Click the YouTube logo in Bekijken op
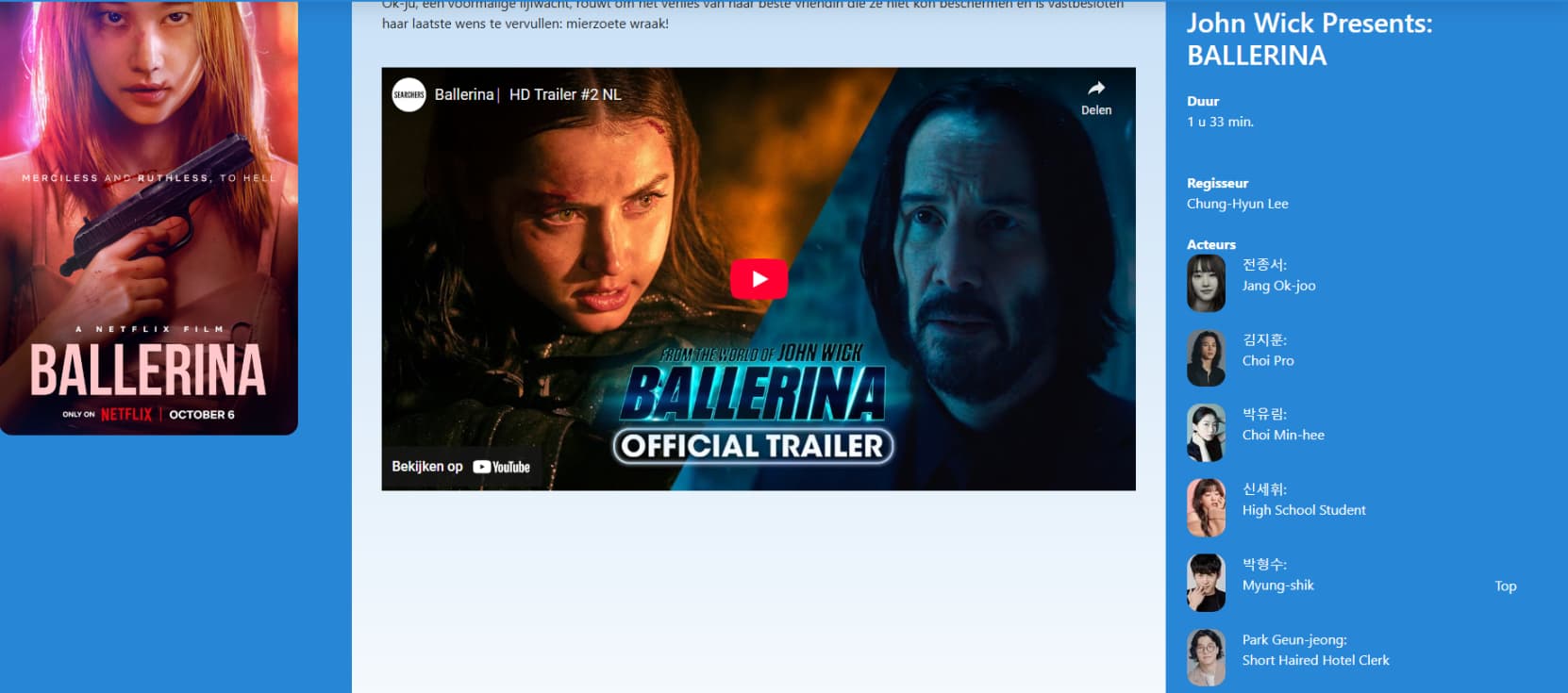 (x=502, y=467)
